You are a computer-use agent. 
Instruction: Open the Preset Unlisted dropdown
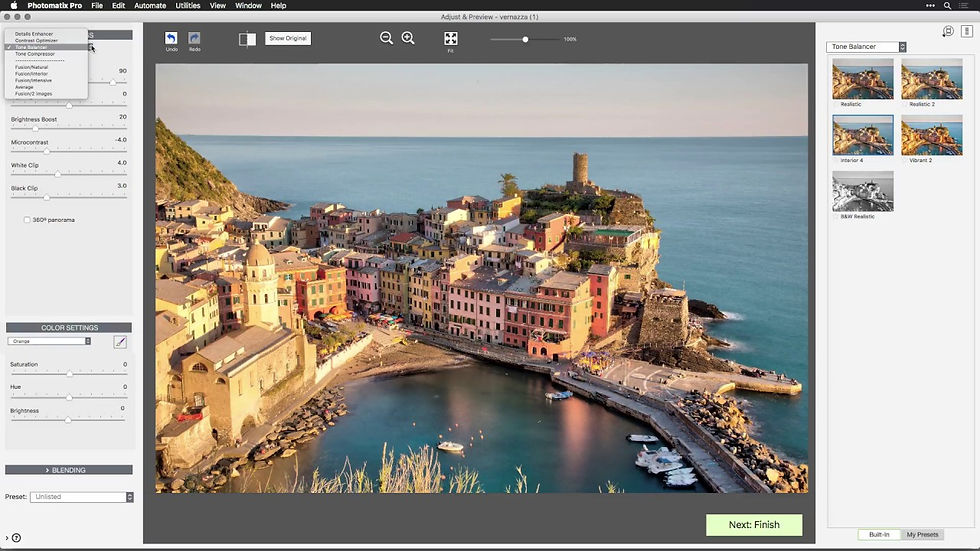point(82,497)
